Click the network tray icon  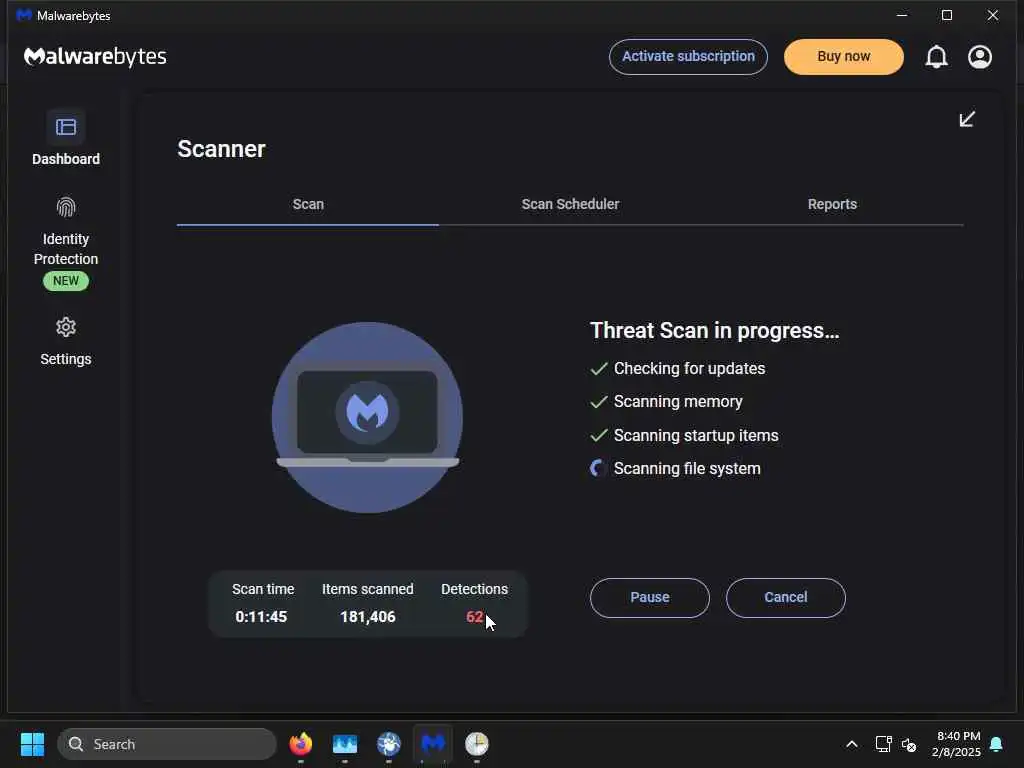(883, 744)
